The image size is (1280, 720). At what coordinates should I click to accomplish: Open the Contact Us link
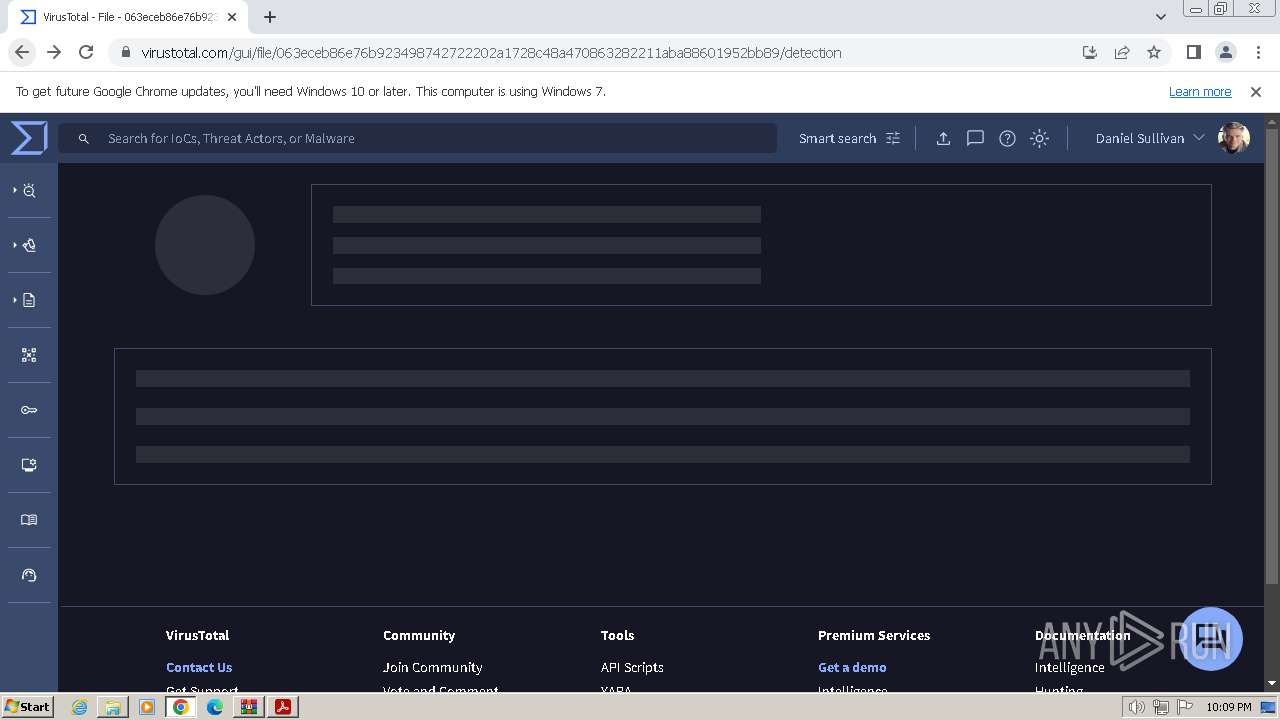(x=199, y=667)
